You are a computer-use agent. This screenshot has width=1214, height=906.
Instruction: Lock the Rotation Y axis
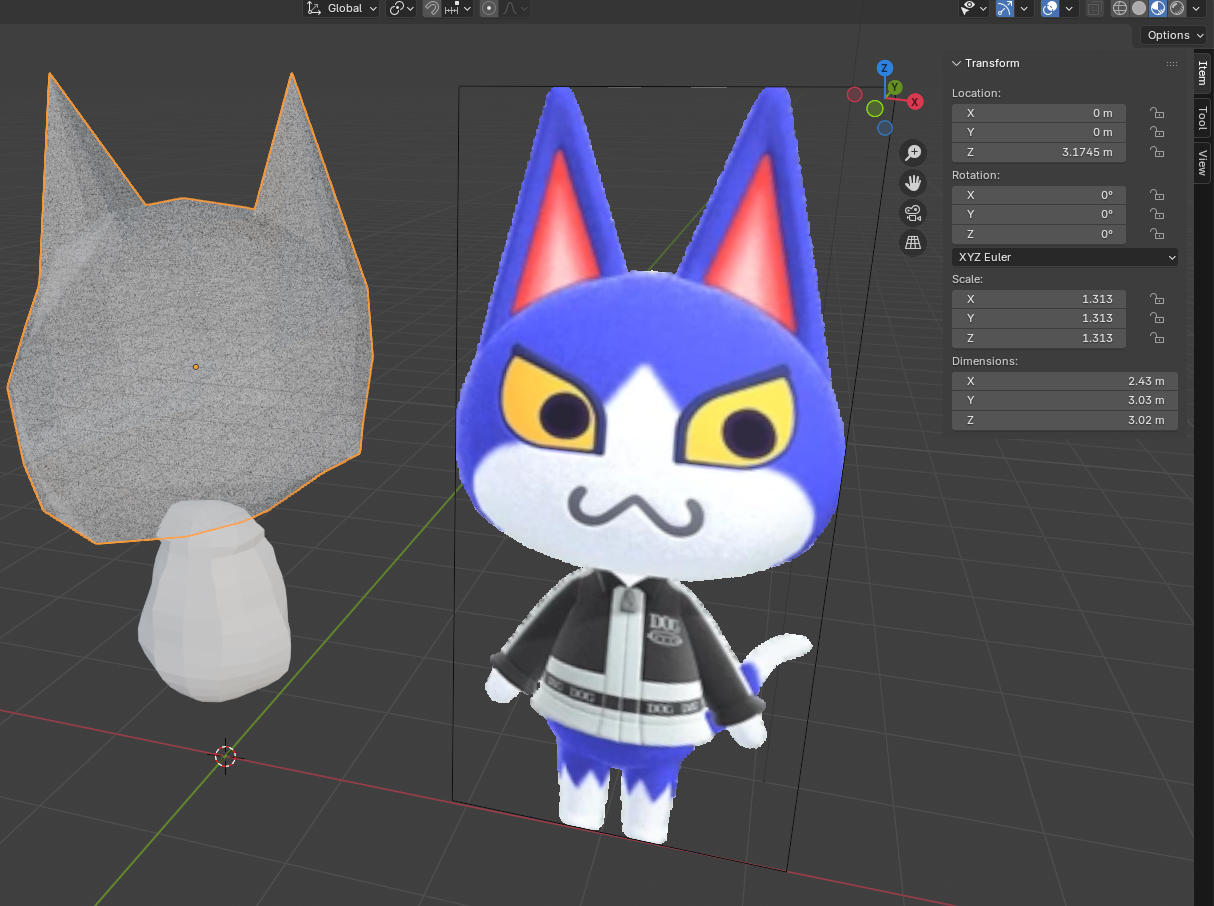[1156, 214]
